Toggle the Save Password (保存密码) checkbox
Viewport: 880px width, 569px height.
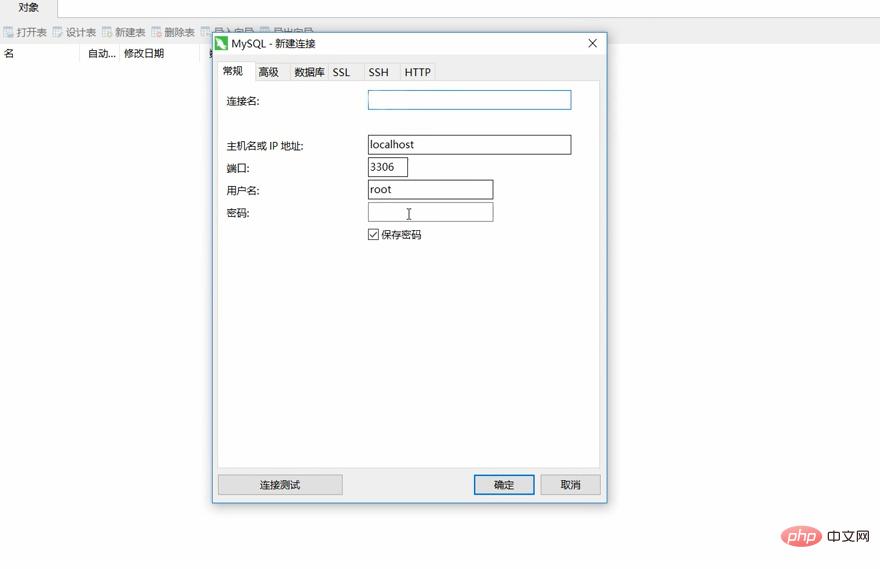[373, 235]
